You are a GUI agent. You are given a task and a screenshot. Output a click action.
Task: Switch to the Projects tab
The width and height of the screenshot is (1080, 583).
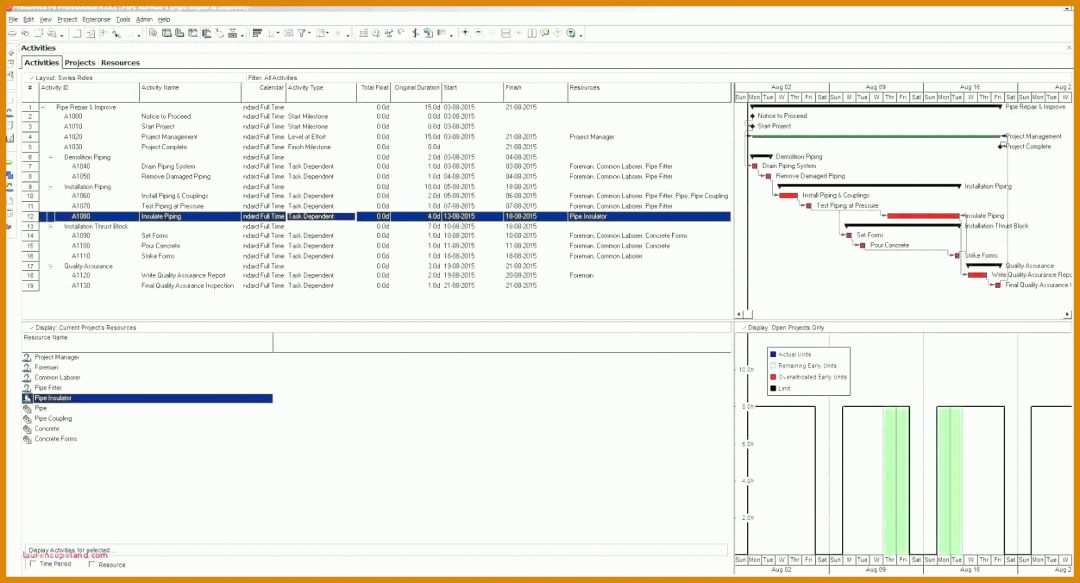click(80, 63)
